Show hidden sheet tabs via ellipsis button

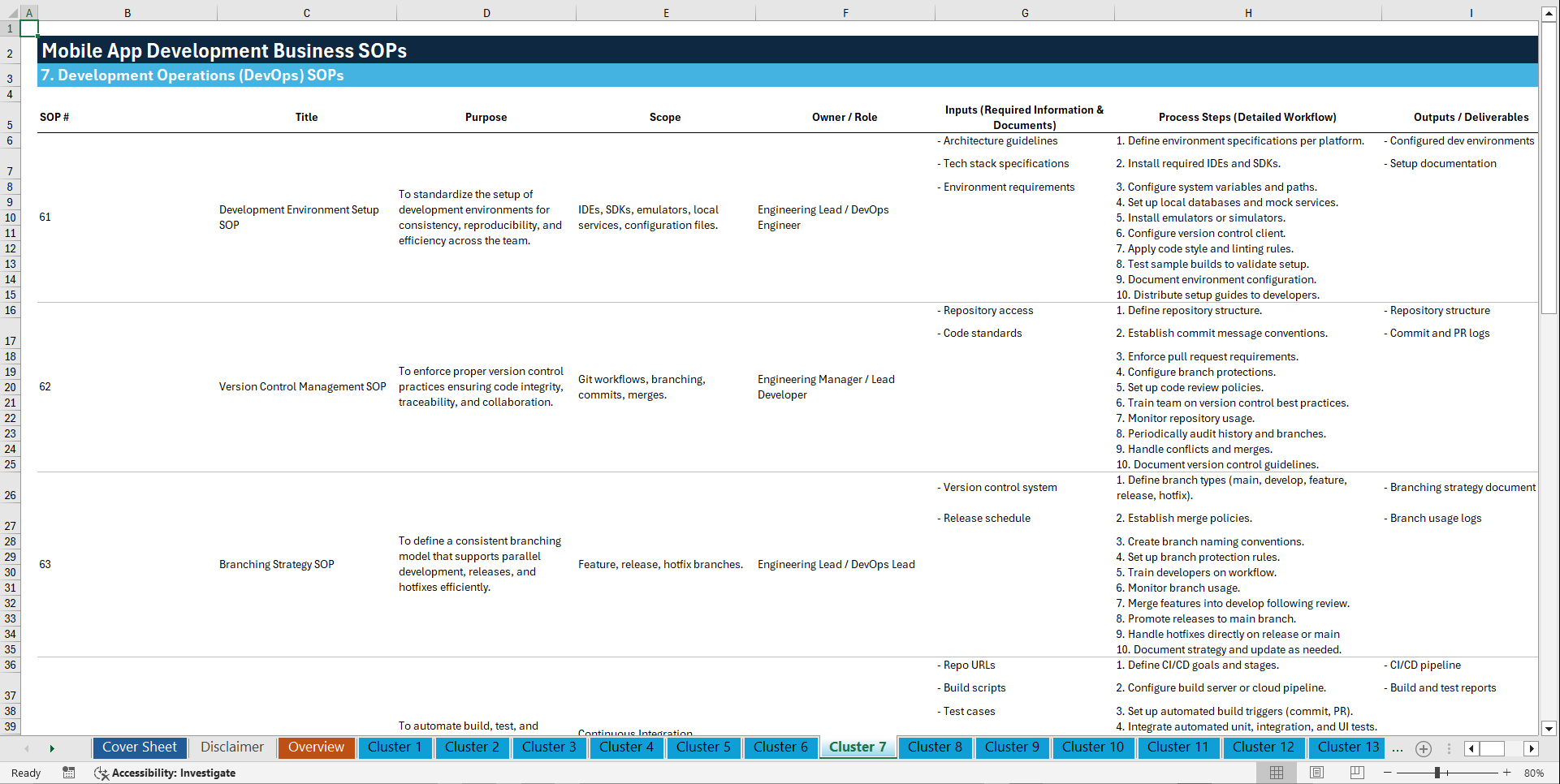1398,748
